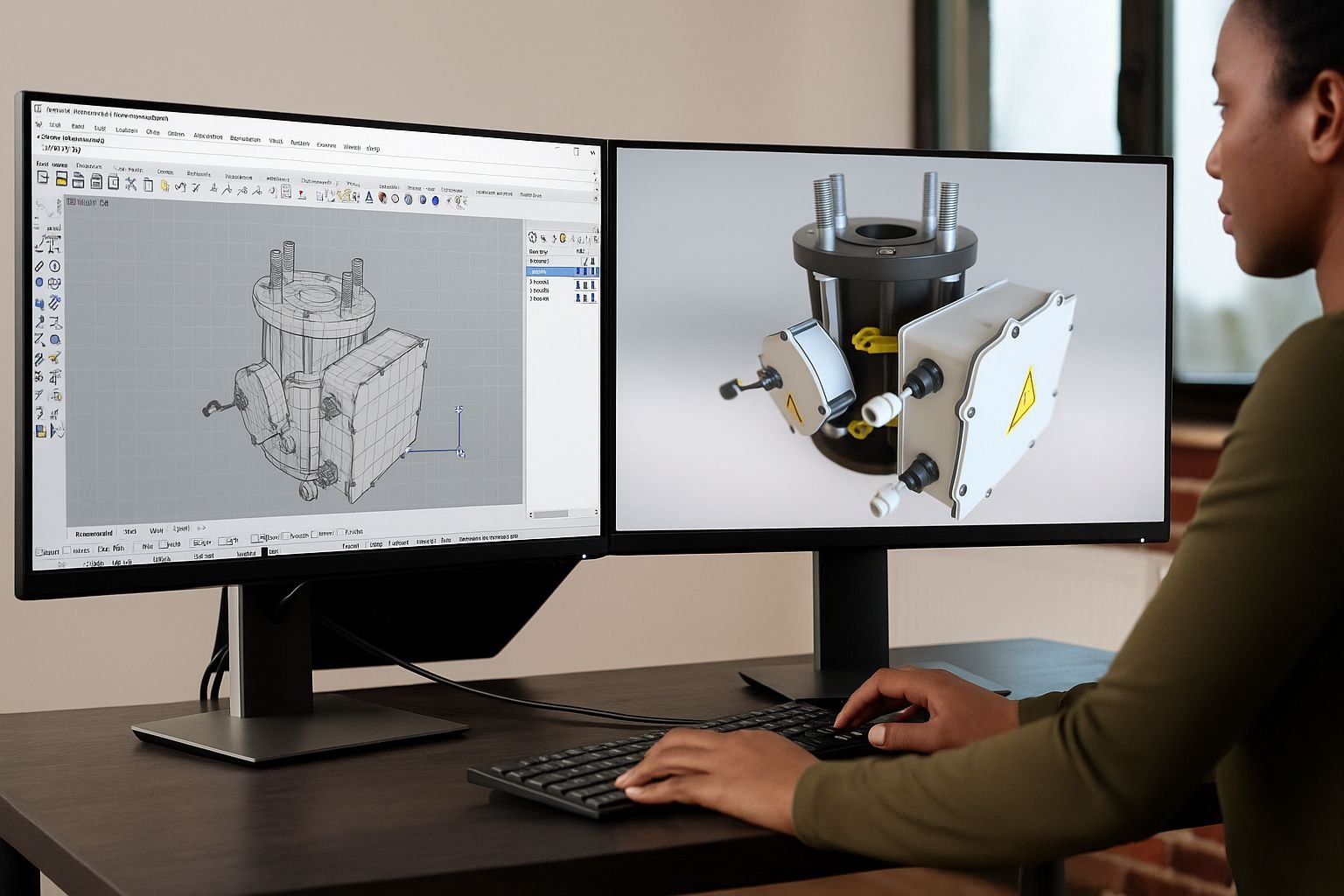Screen dimensions: 1344x896
Task: Select the highlighted blue layer row
Action: (x=563, y=271)
